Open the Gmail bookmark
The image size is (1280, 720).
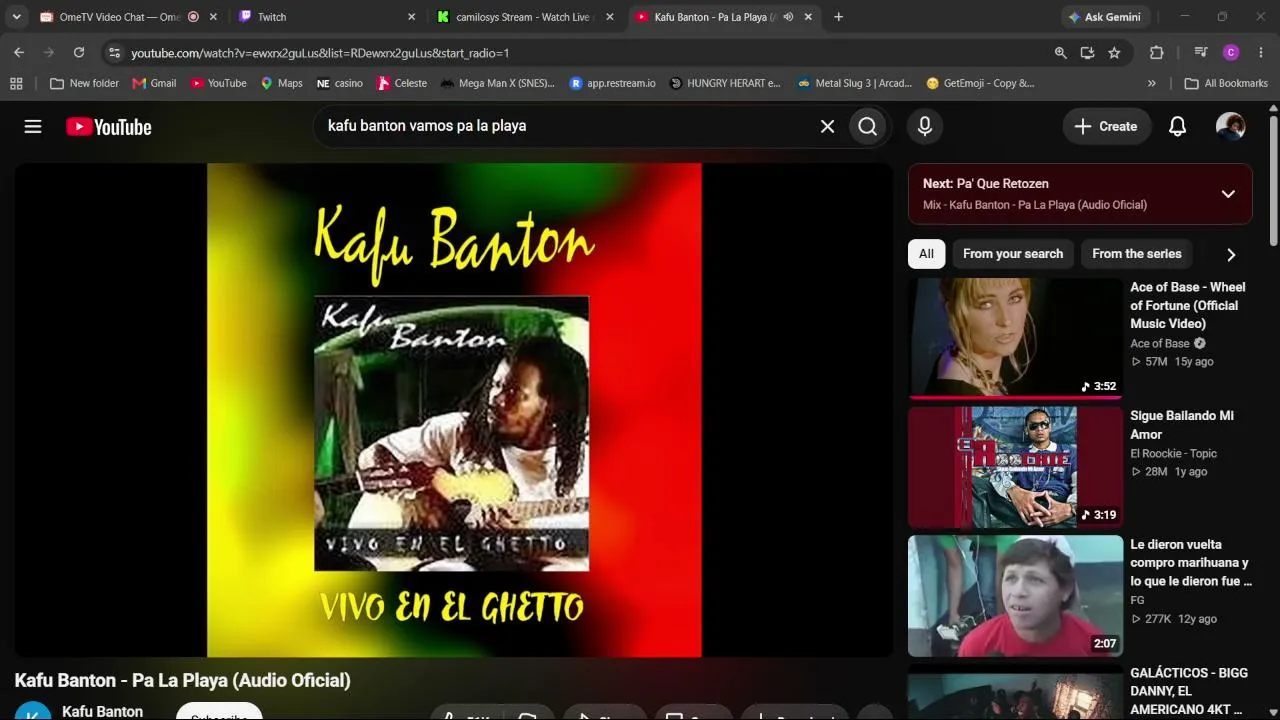point(154,83)
